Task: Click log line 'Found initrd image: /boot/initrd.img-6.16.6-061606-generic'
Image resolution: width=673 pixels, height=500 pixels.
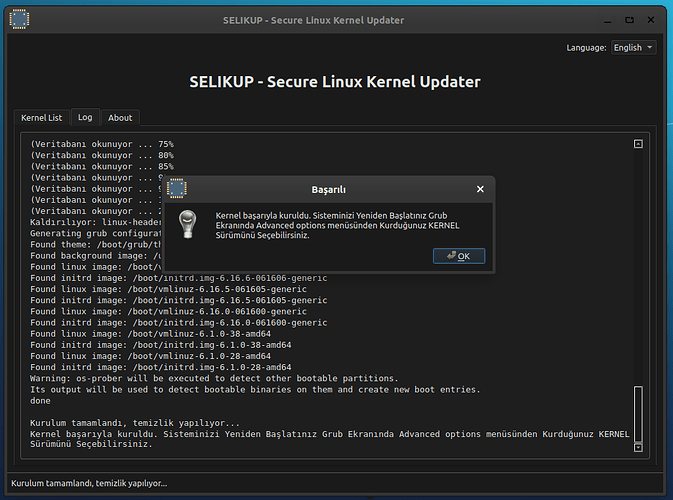Action: [x=179, y=278]
